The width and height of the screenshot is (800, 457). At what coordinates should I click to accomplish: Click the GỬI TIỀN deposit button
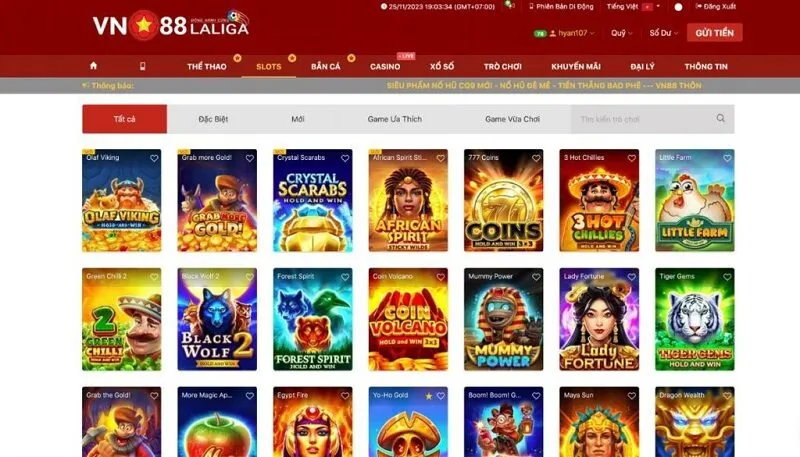pos(714,33)
